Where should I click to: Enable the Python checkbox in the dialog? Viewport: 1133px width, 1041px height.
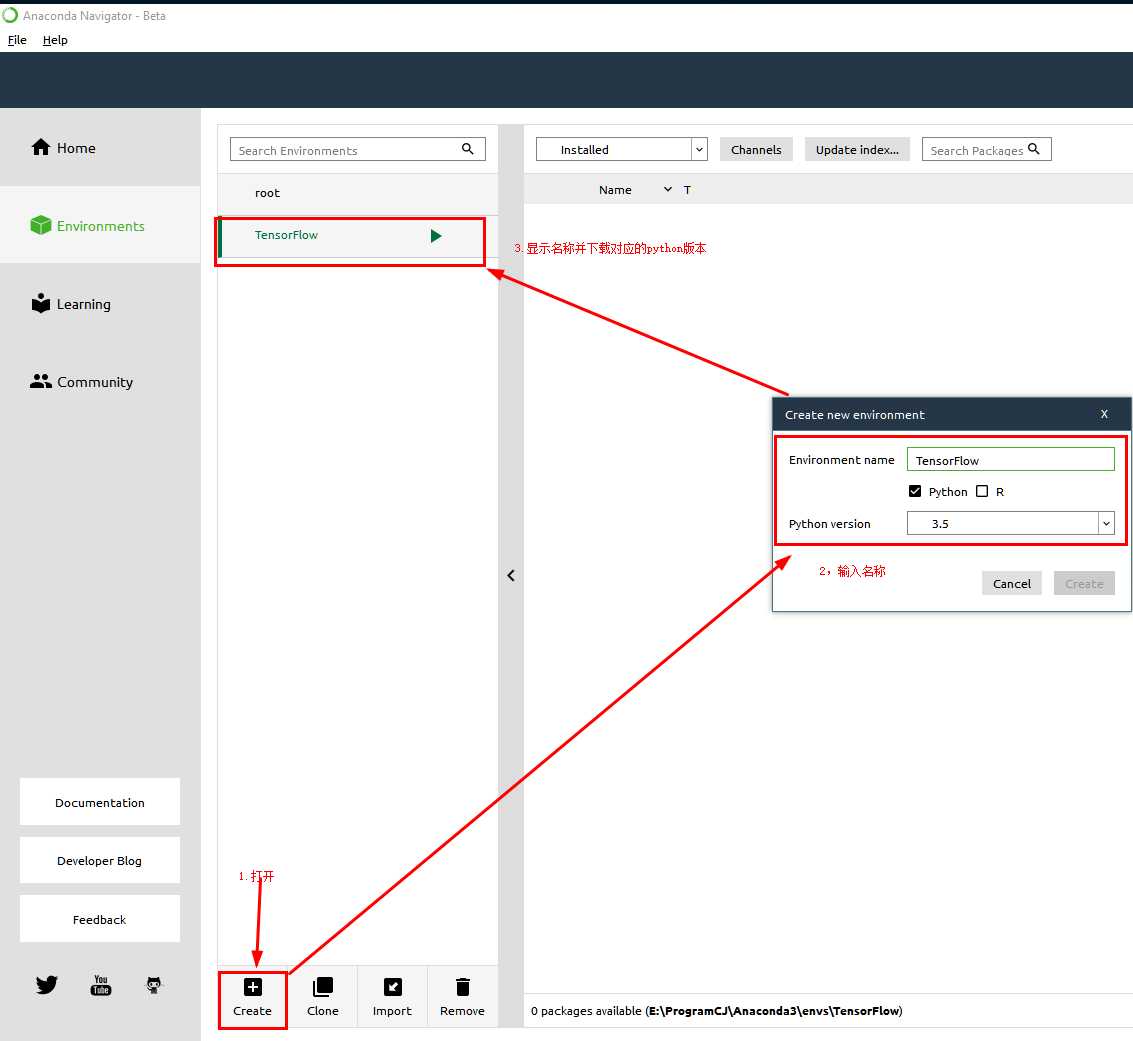click(915, 491)
